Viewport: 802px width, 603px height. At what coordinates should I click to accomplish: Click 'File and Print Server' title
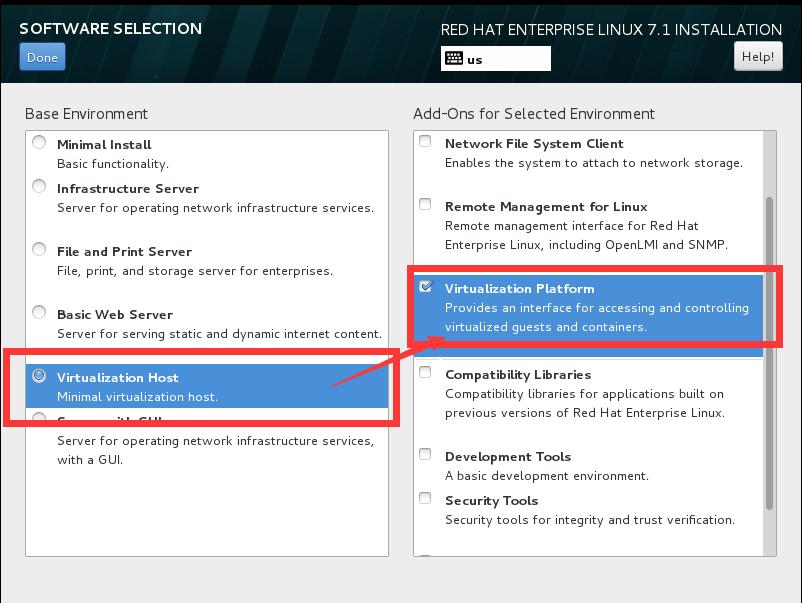click(x=124, y=252)
